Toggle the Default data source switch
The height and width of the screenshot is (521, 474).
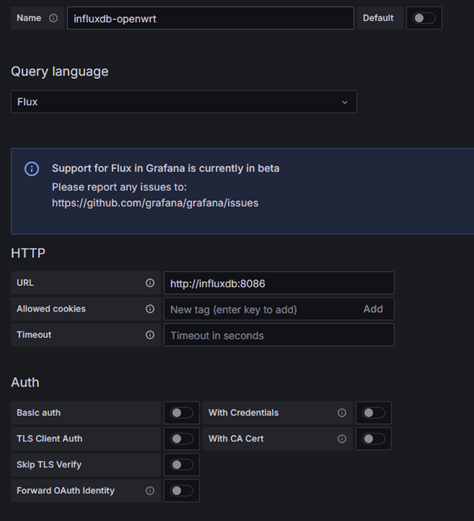click(x=424, y=18)
